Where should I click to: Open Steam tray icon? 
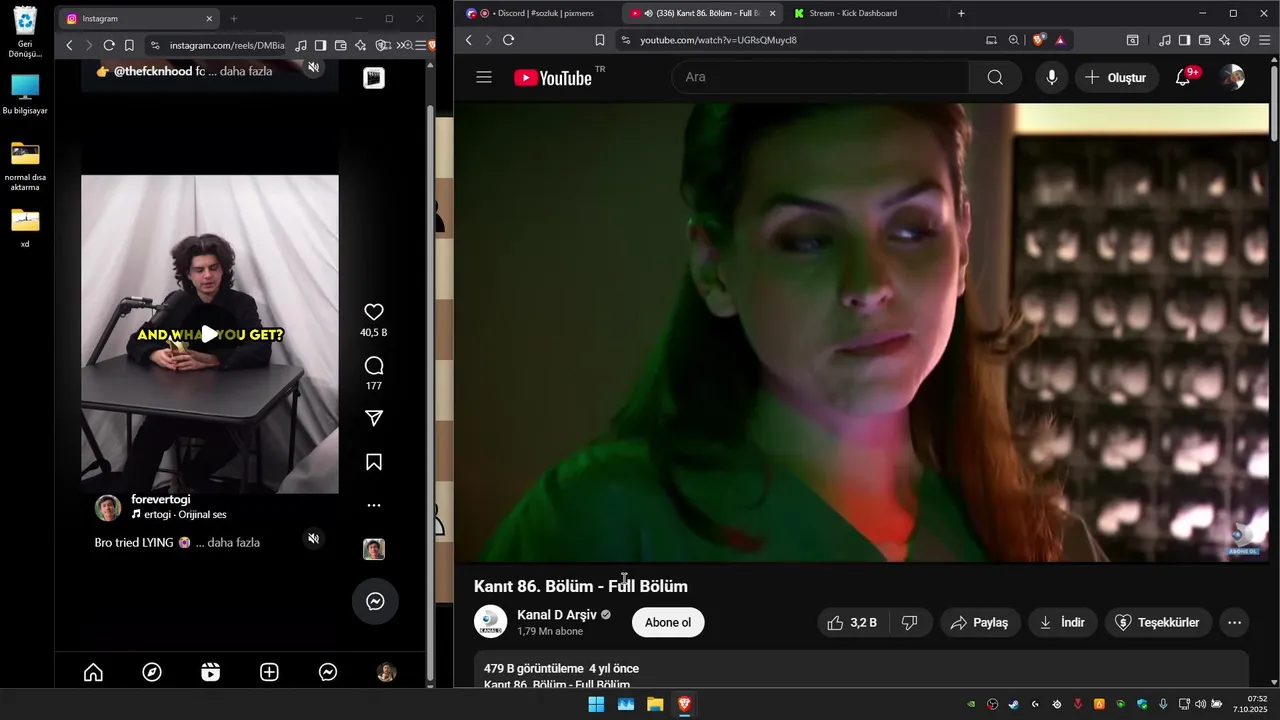[1014, 704]
